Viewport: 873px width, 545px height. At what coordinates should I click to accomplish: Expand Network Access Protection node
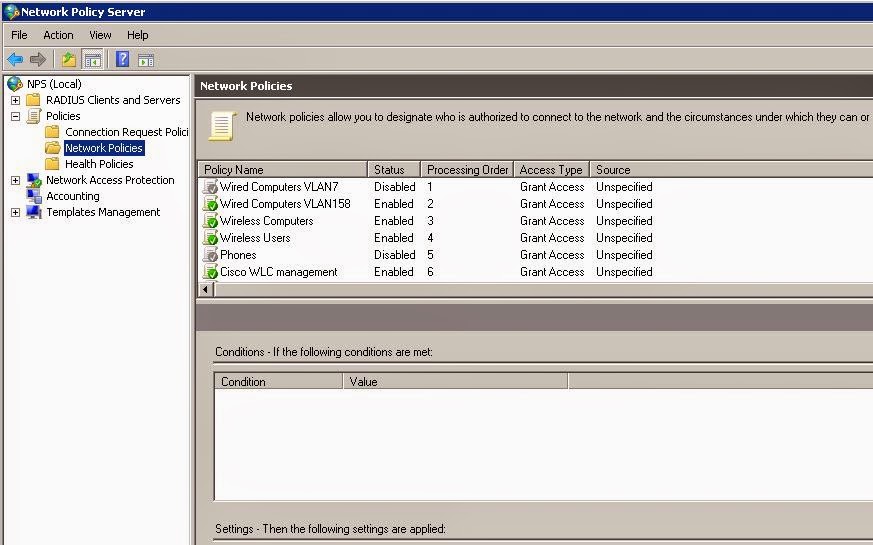[16, 180]
